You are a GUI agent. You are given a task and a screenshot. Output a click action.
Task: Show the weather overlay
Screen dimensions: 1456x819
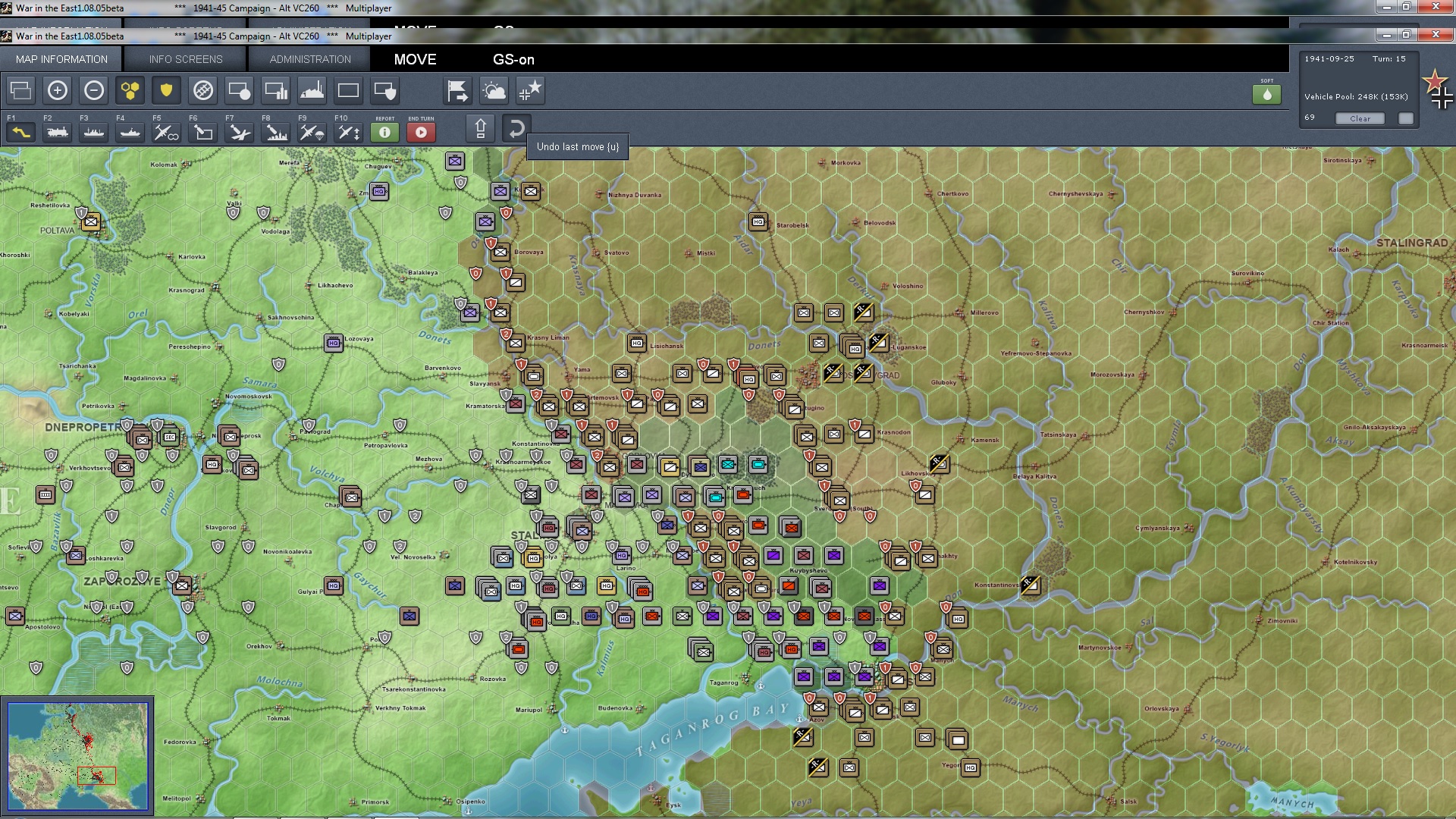(x=494, y=91)
